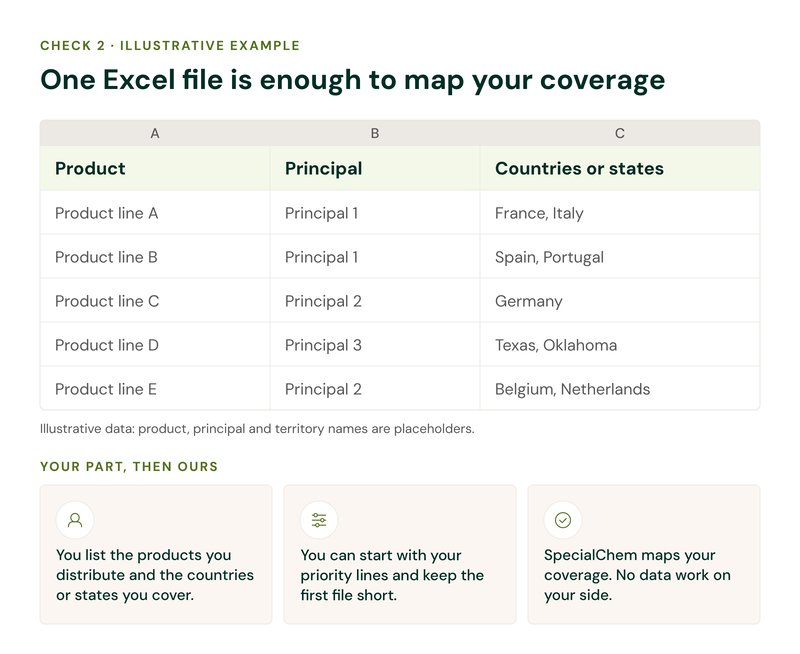Select column letter B header
Image resolution: width=800 pixels, height=654 pixels.
coord(375,134)
